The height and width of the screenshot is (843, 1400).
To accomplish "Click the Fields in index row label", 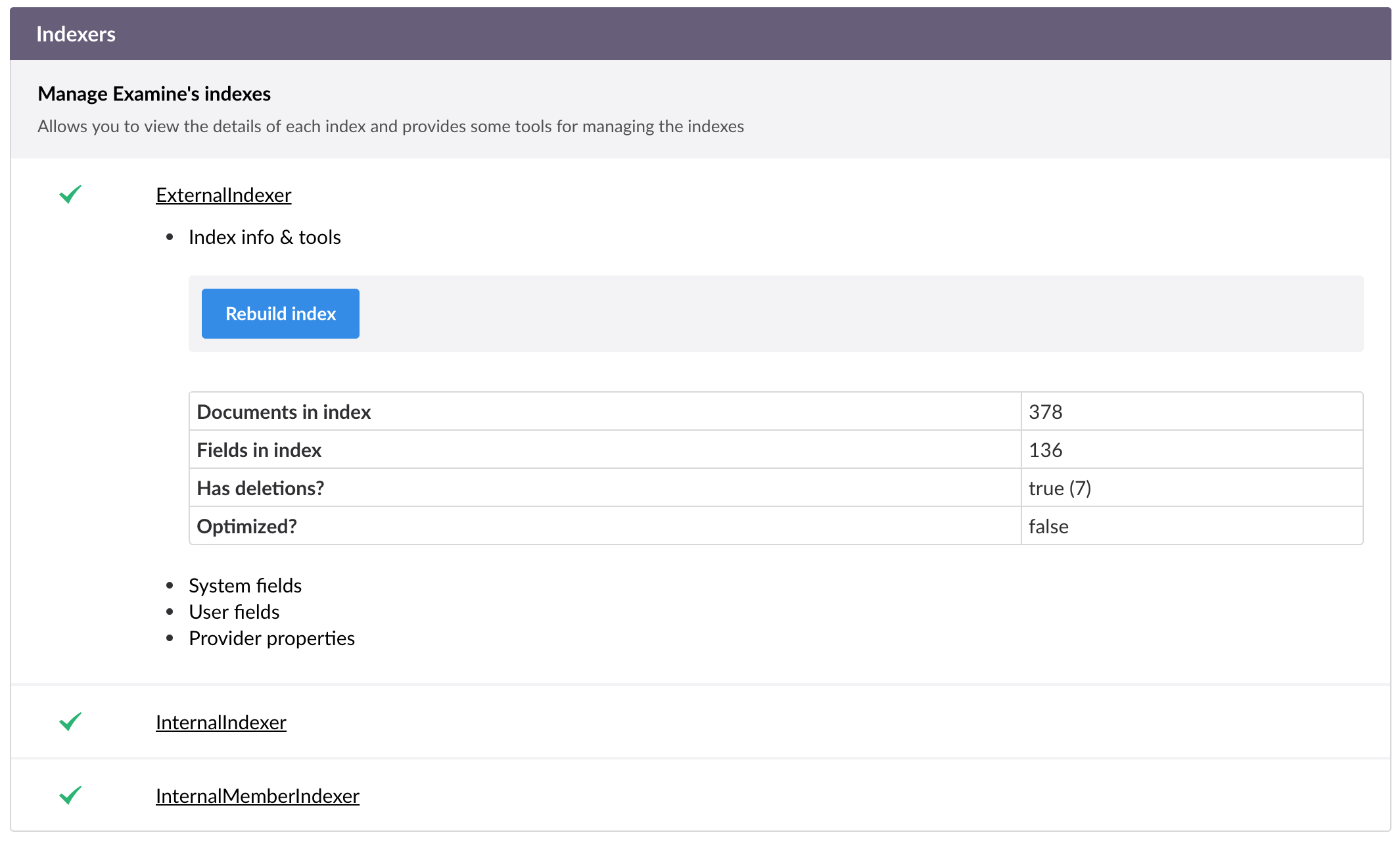I will 259,450.
